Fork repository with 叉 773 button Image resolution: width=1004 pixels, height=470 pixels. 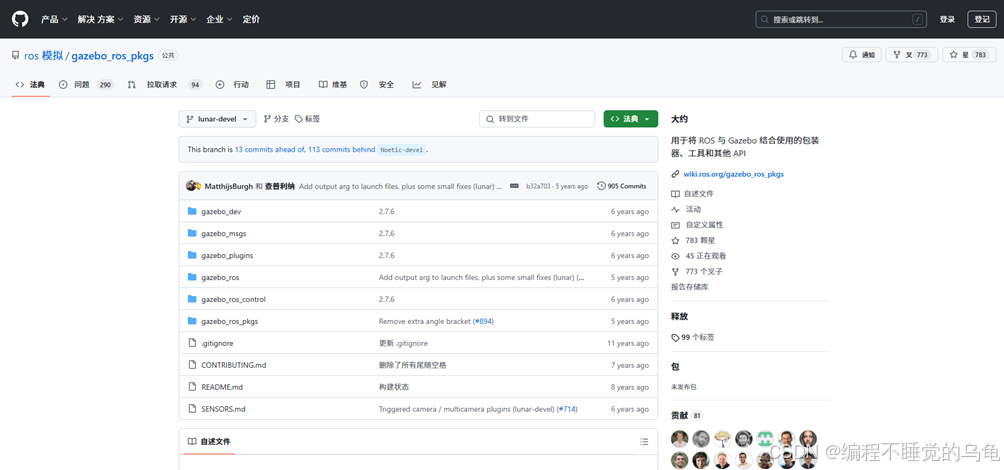[x=912, y=55]
